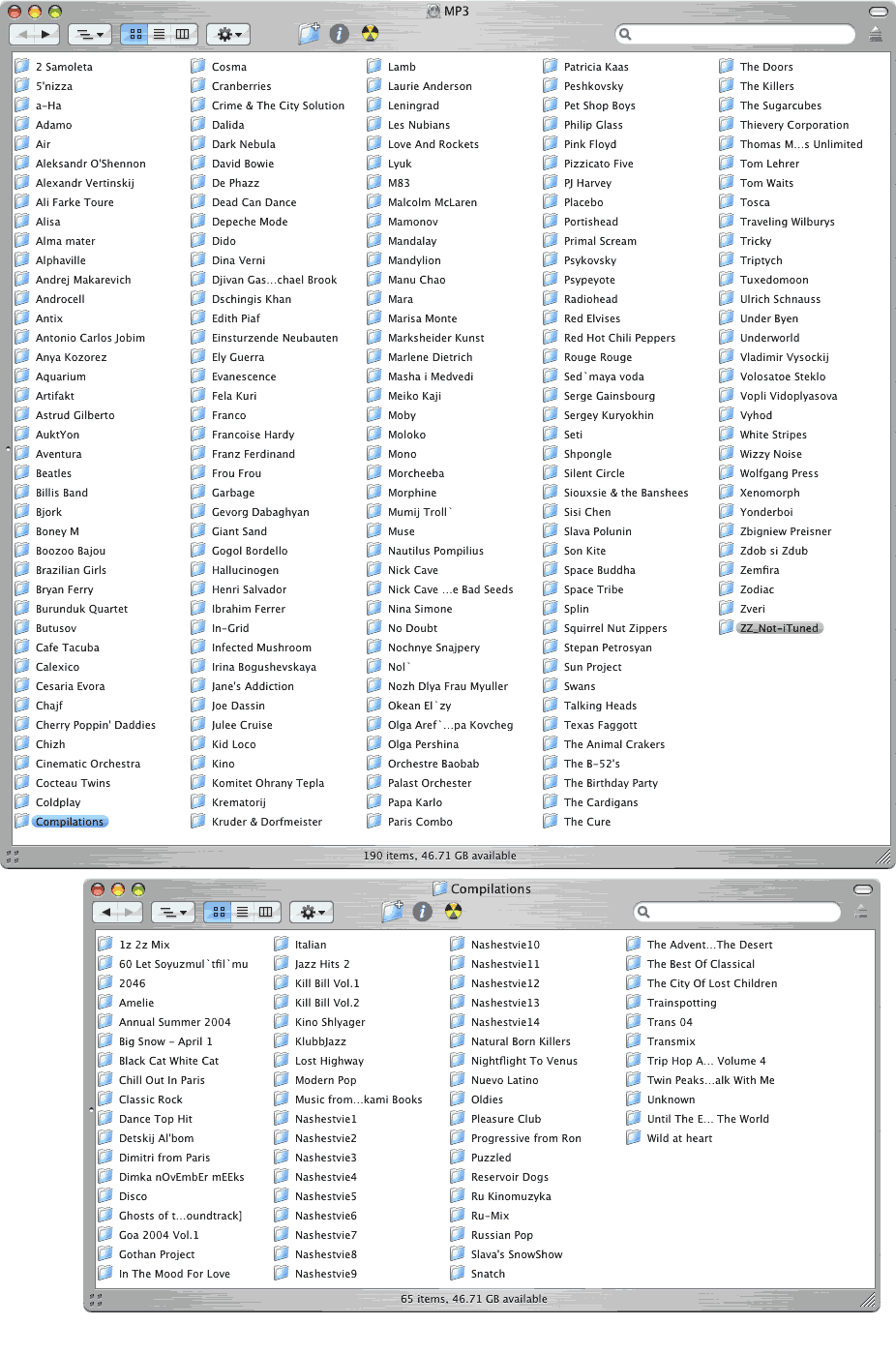Select 'The Best Of Classical' folder name
This screenshot has height=1355, width=896.
pyautogui.click(x=701, y=964)
